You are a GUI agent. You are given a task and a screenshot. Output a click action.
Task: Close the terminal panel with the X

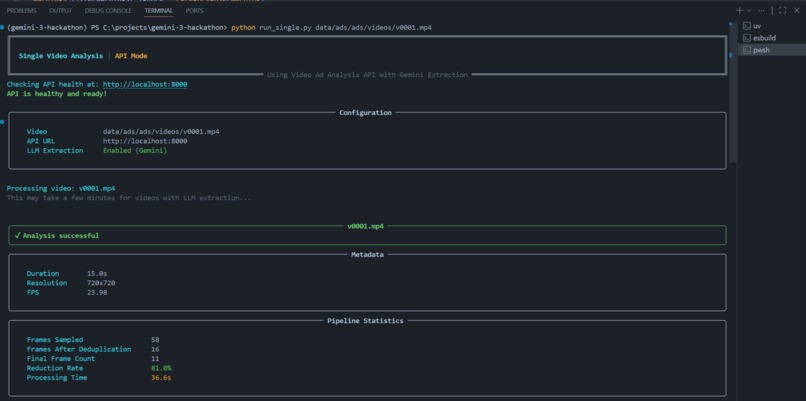pos(797,10)
